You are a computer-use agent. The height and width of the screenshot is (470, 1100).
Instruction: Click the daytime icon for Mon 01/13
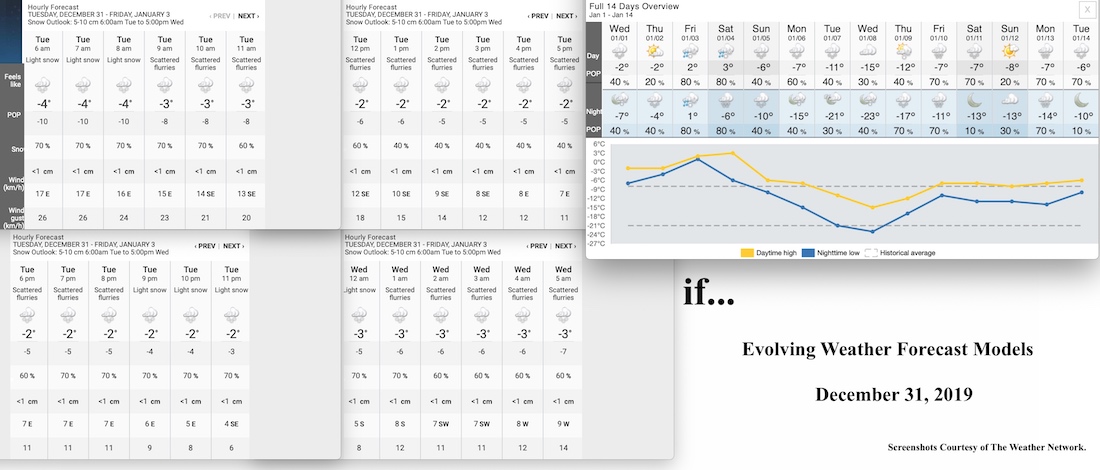[1045, 51]
